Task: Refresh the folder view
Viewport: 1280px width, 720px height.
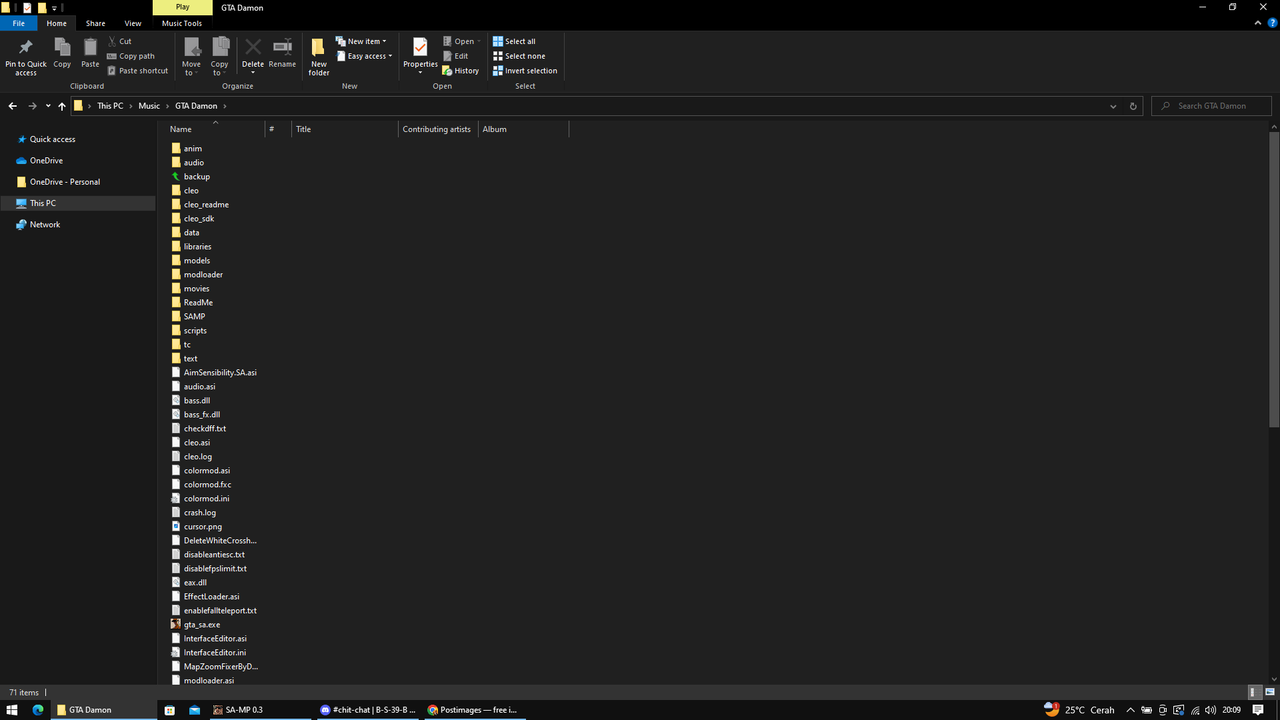Action: pyautogui.click(x=1133, y=106)
